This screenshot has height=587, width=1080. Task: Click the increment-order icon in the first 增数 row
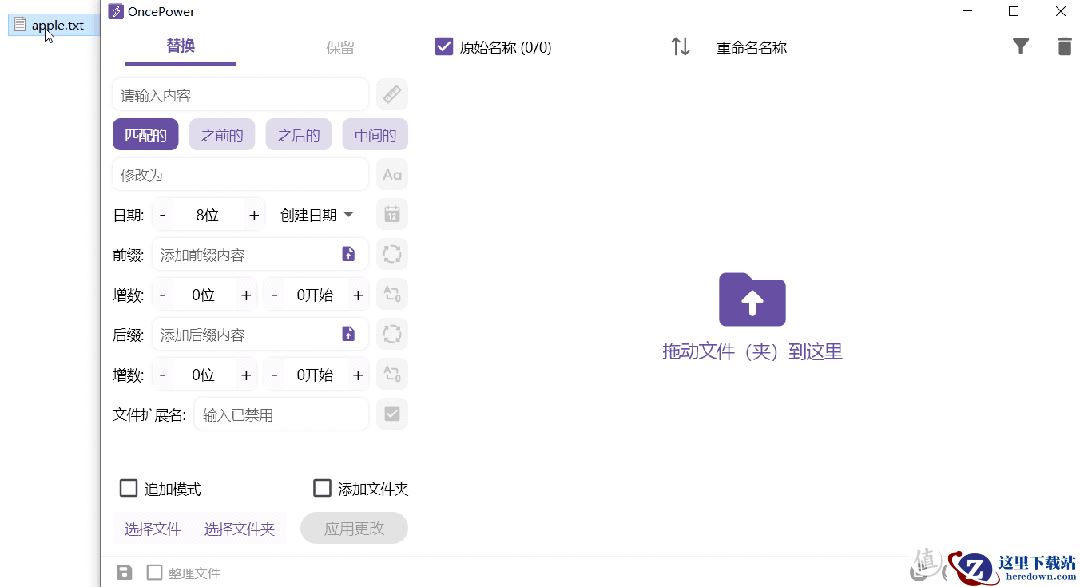click(392, 294)
